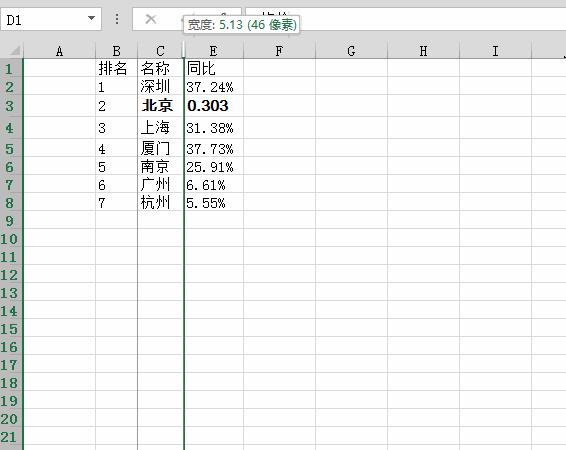Click cell containing 广州
This screenshot has height=450, width=566.
tap(161, 184)
